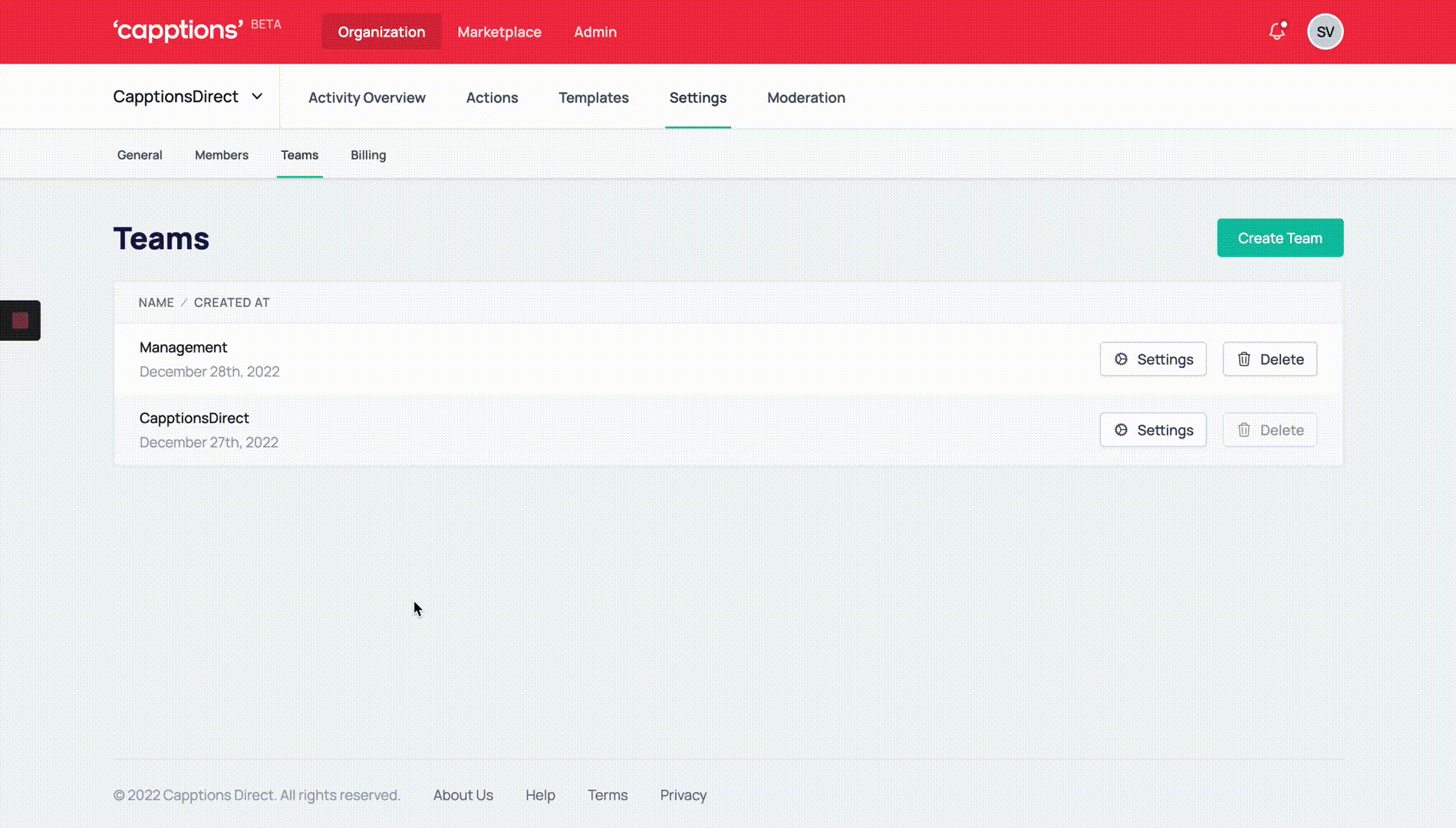The height and width of the screenshot is (828, 1456).
Task: Expand the CapptionsDirect organization dropdown
Action: tap(188, 97)
